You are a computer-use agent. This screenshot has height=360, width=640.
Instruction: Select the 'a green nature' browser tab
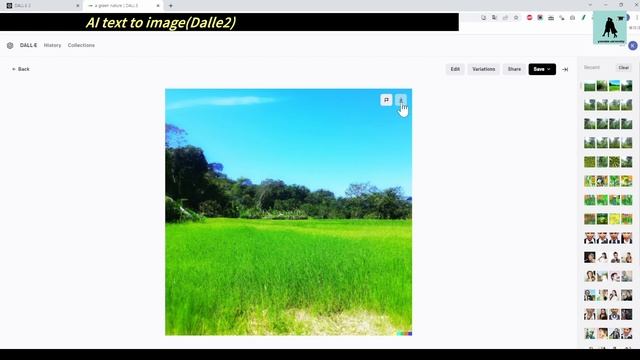click(122, 6)
